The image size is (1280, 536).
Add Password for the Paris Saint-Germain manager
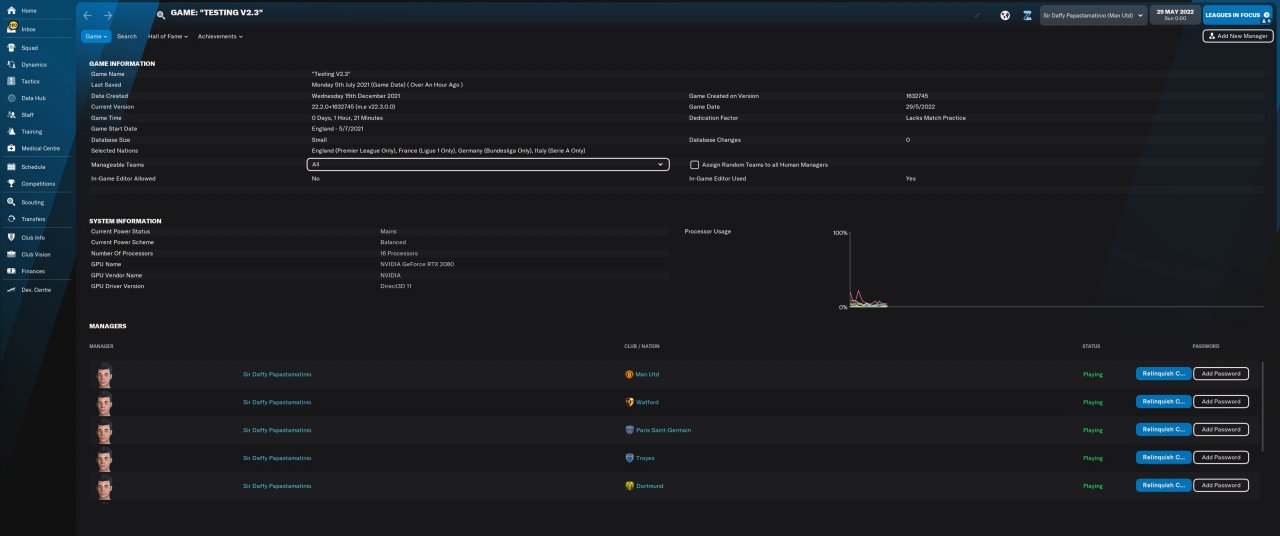[1221, 430]
